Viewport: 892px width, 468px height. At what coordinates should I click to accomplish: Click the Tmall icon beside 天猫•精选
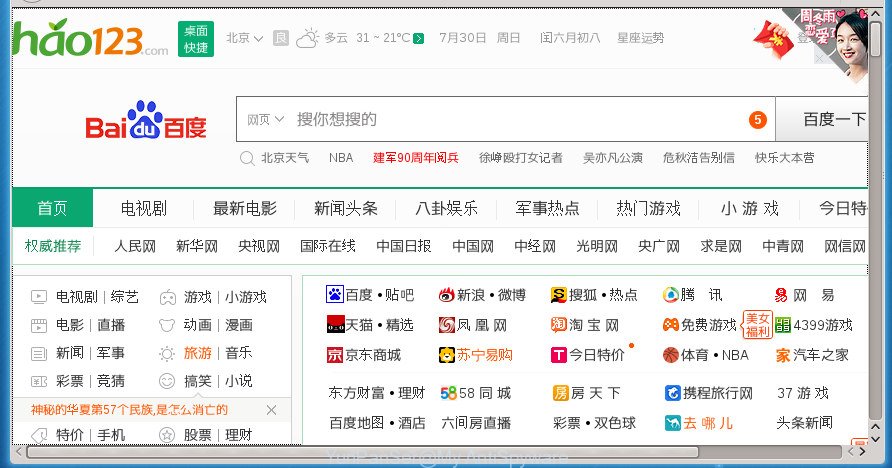[x=335, y=325]
